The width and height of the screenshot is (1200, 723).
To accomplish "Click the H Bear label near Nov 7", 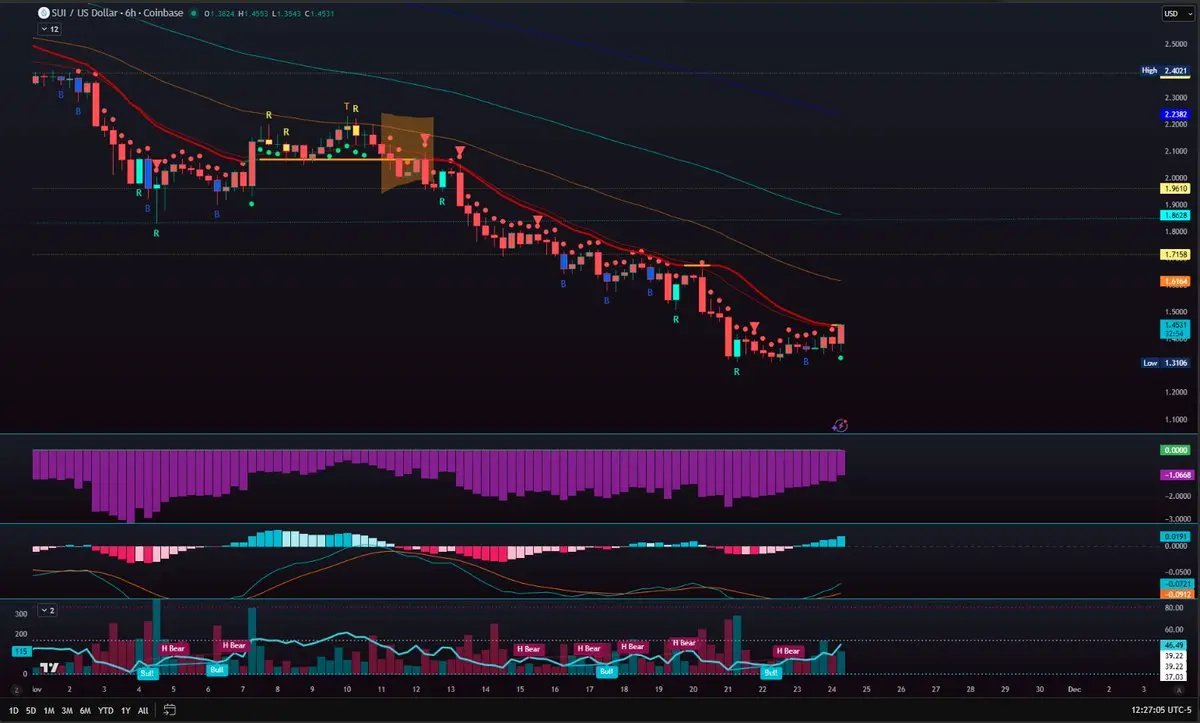I will (234, 645).
